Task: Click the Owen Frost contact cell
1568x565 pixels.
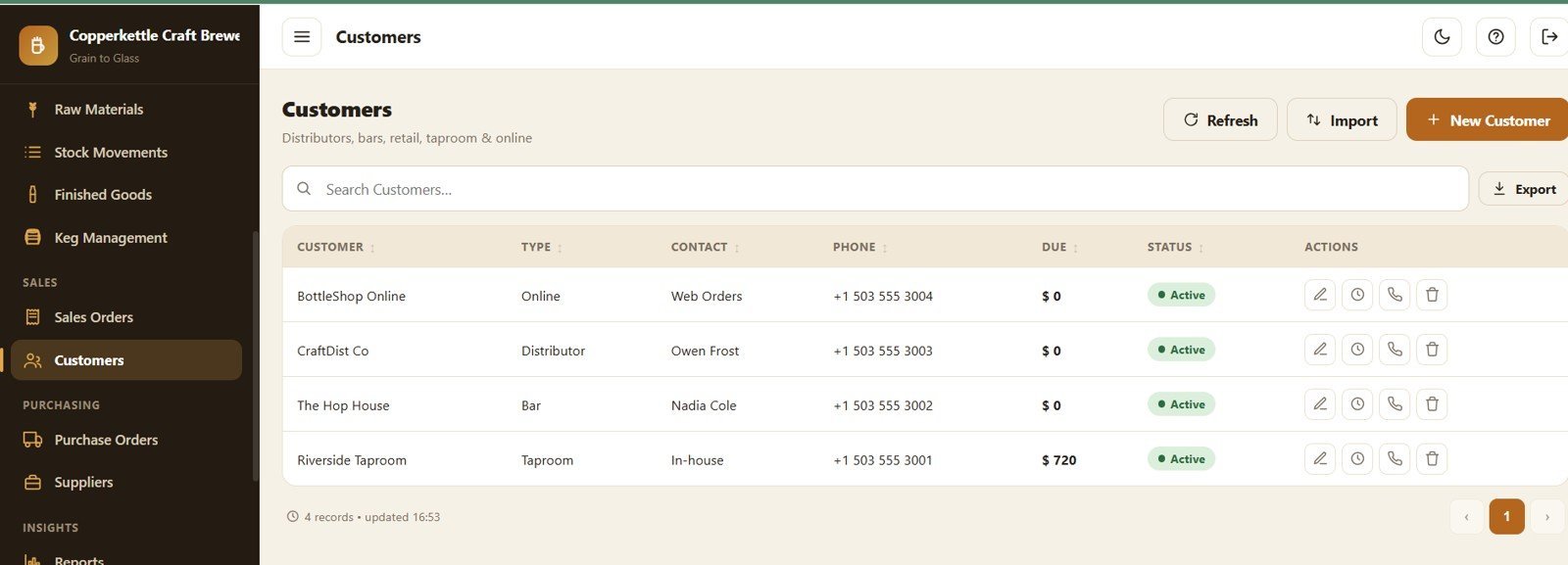Action: (705, 351)
